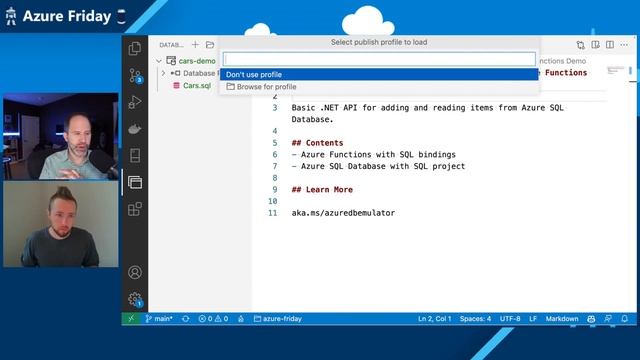Change indentation via Spaces: 4
The image size is (640, 360).
pos(475,319)
